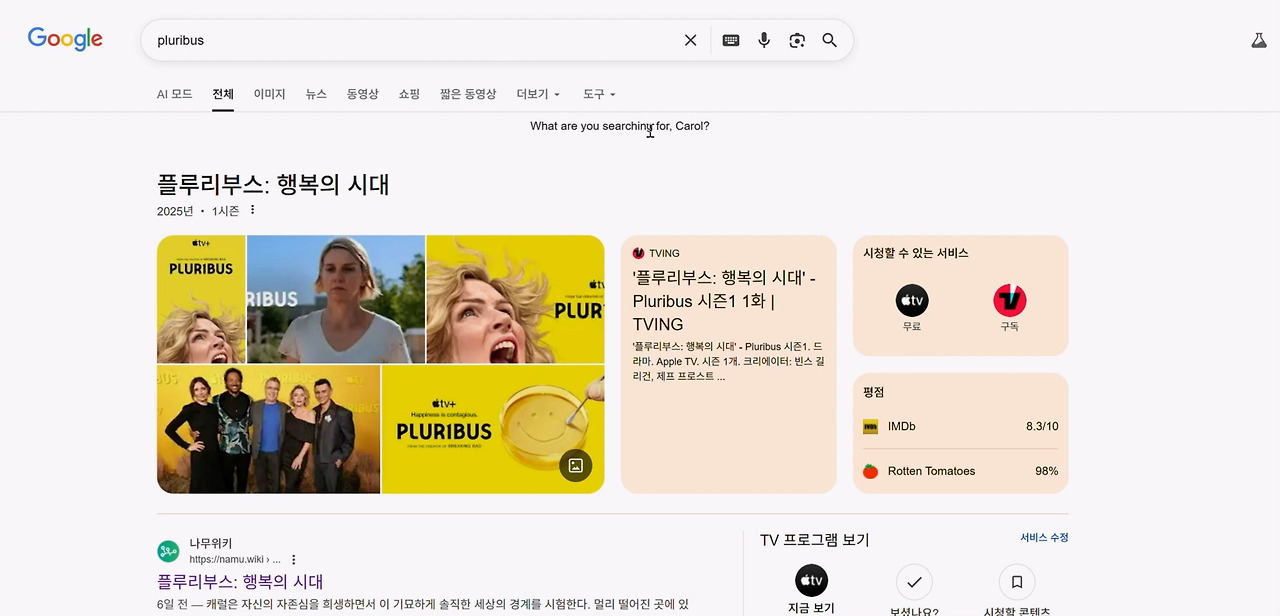Switch to 쇼핑 tab
Viewport: 1280px width, 616px height.
pyautogui.click(x=409, y=94)
